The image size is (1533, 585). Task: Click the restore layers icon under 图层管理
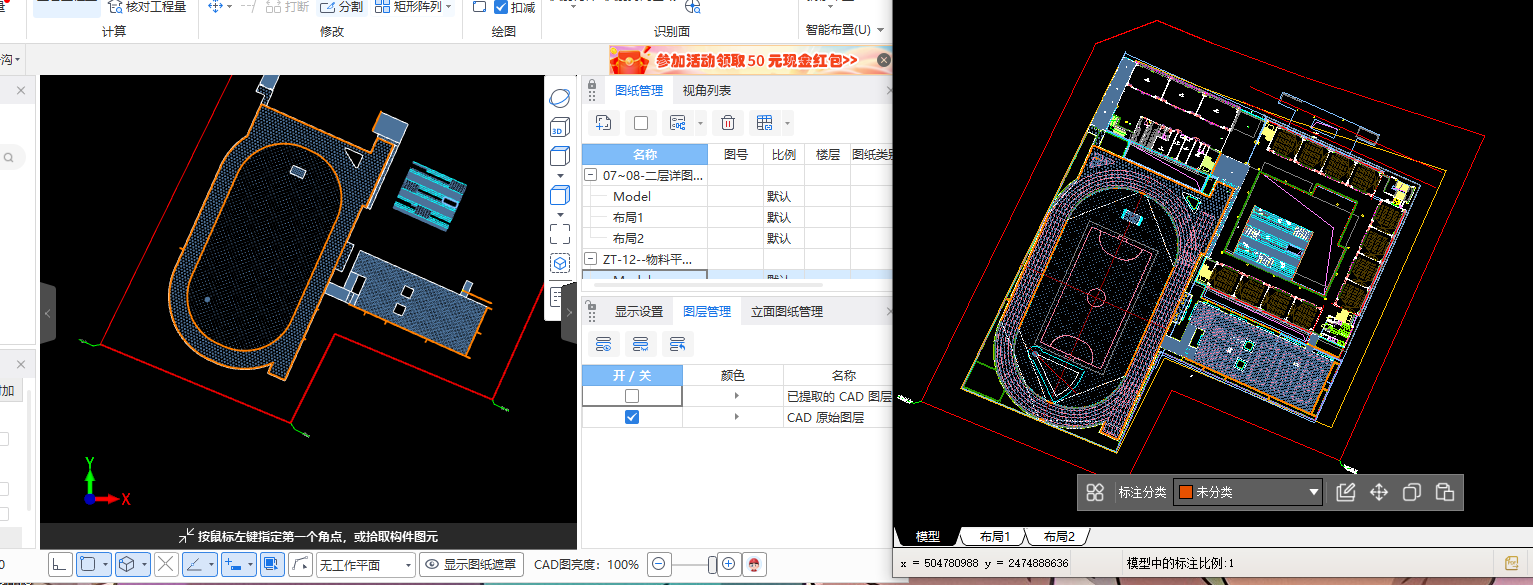(677, 344)
